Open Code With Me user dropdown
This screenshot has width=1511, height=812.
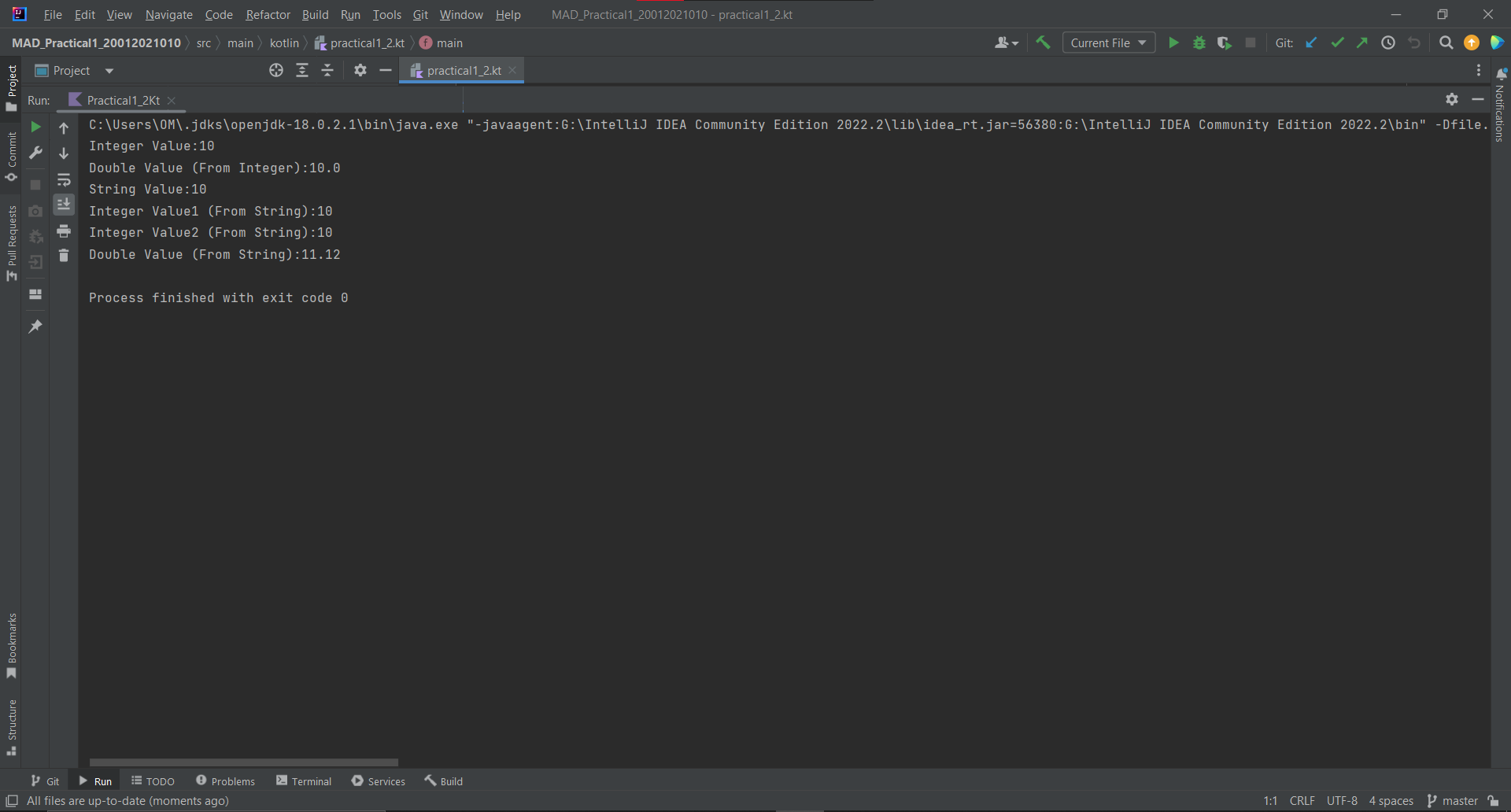1007,42
